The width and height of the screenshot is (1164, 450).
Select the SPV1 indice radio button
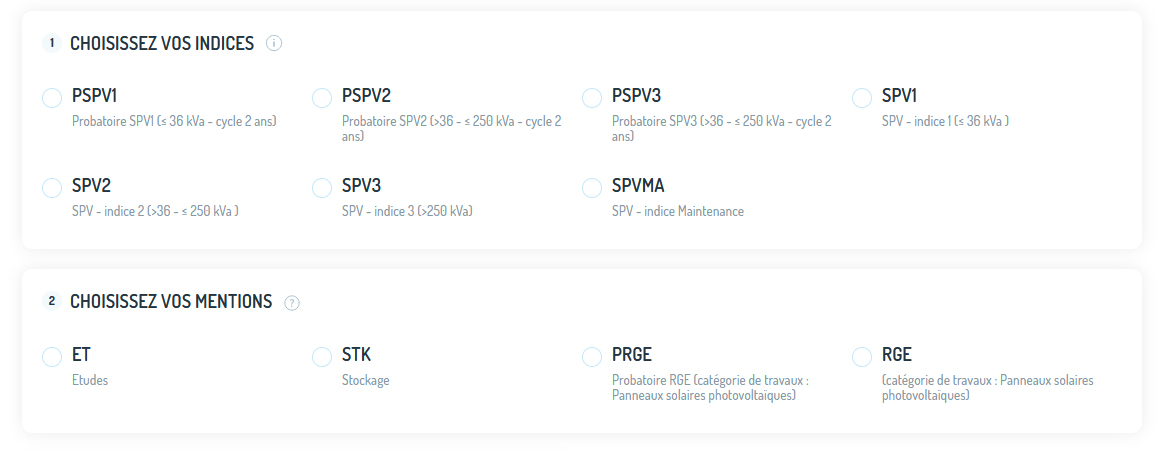pyautogui.click(x=862, y=98)
